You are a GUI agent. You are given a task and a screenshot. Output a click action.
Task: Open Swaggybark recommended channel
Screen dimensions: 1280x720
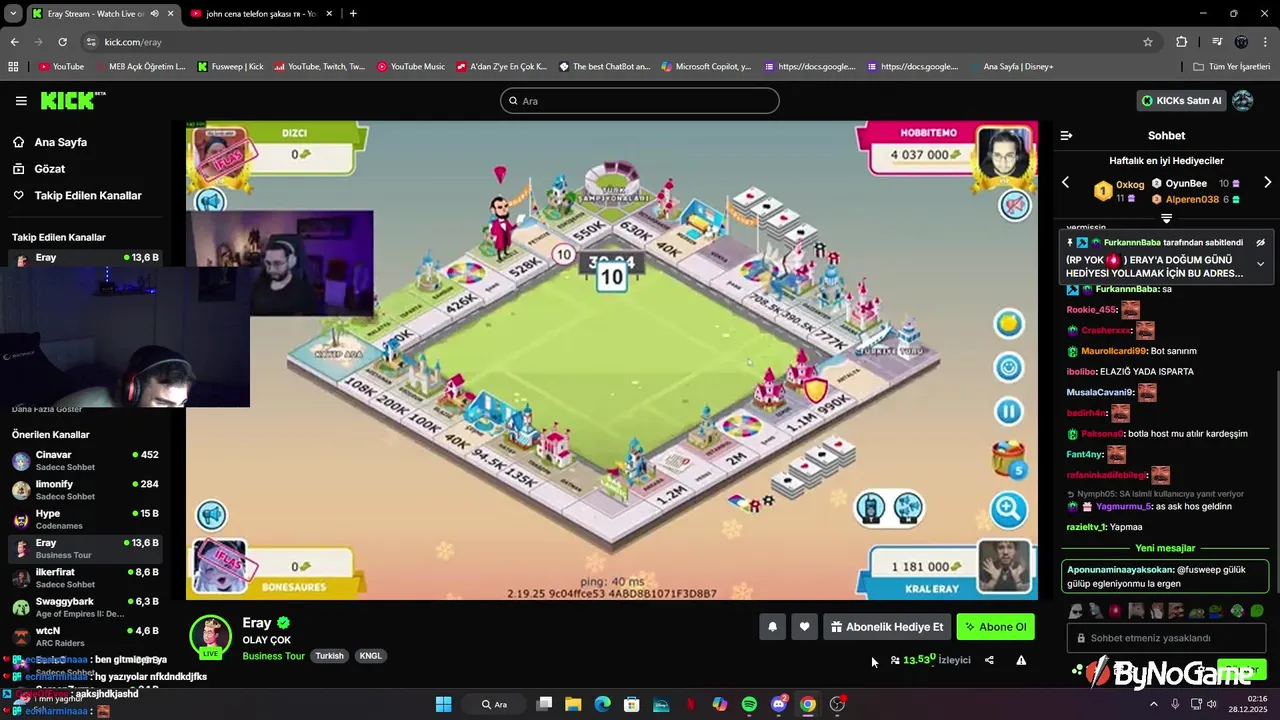point(85,607)
